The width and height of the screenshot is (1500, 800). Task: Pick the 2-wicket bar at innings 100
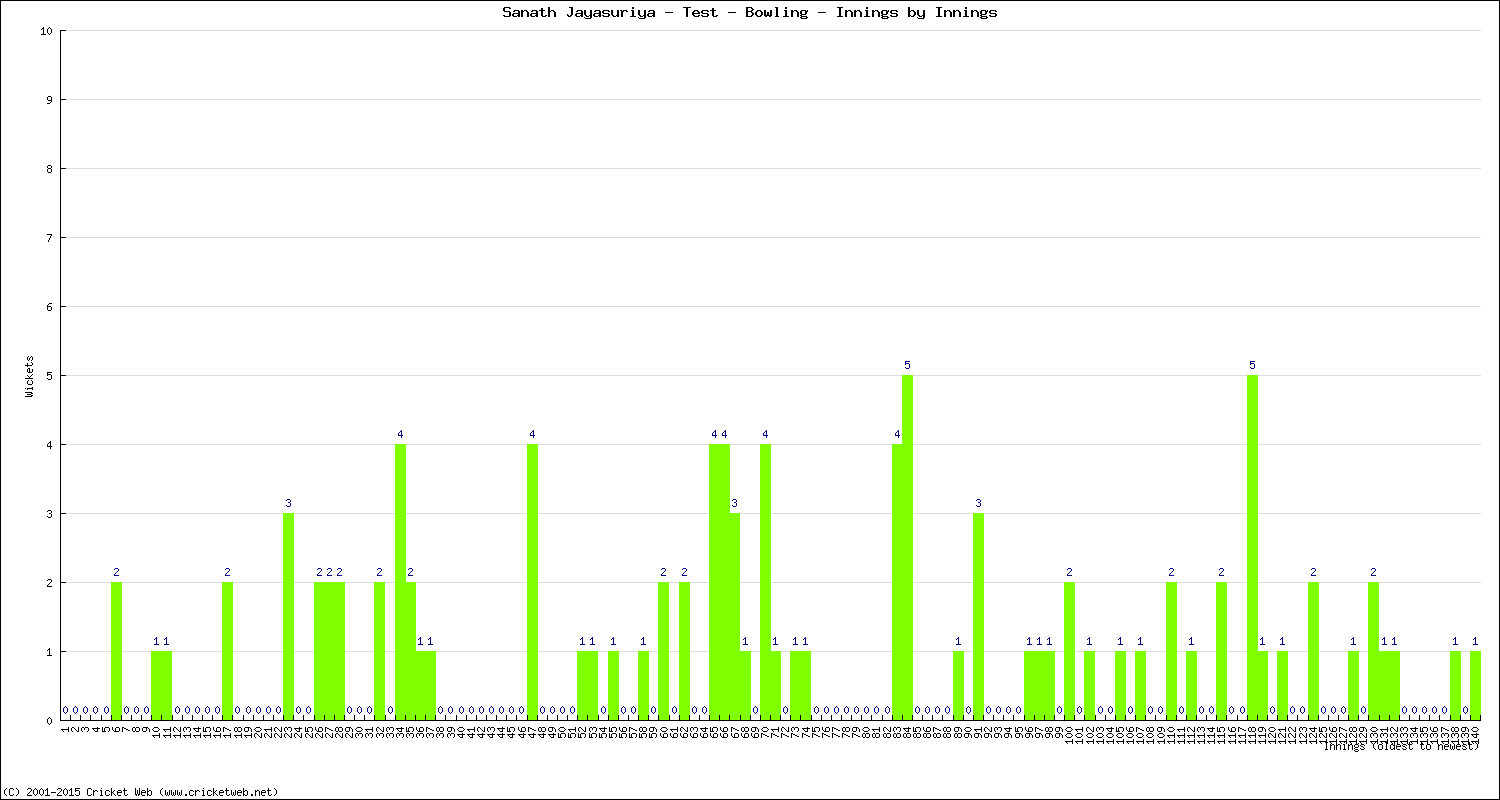point(1069,651)
